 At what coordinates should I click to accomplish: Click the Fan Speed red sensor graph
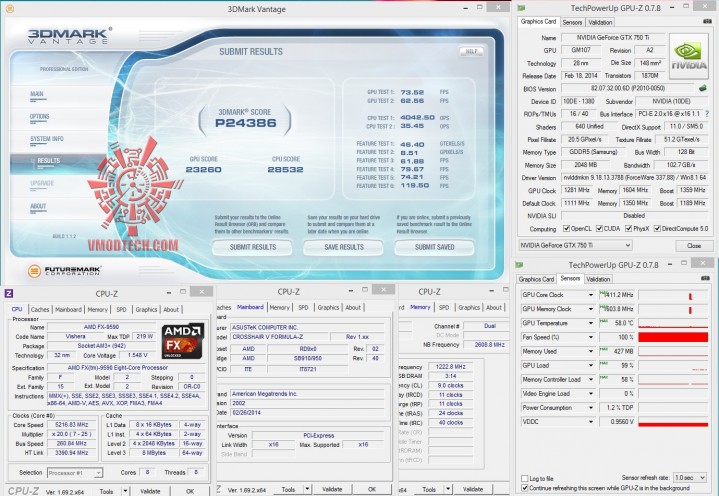(x=673, y=337)
